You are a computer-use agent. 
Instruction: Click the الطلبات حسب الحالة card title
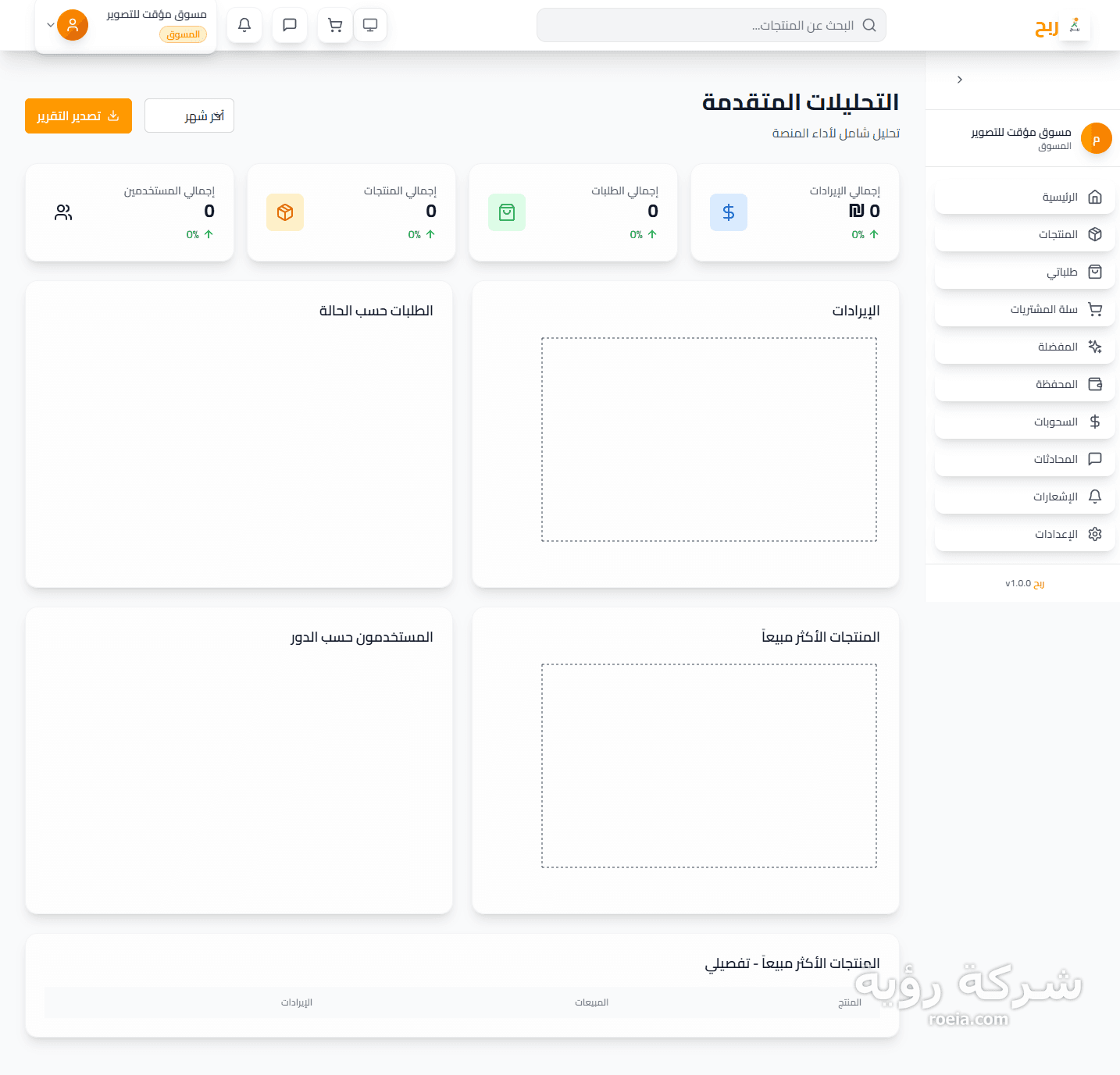click(x=376, y=311)
